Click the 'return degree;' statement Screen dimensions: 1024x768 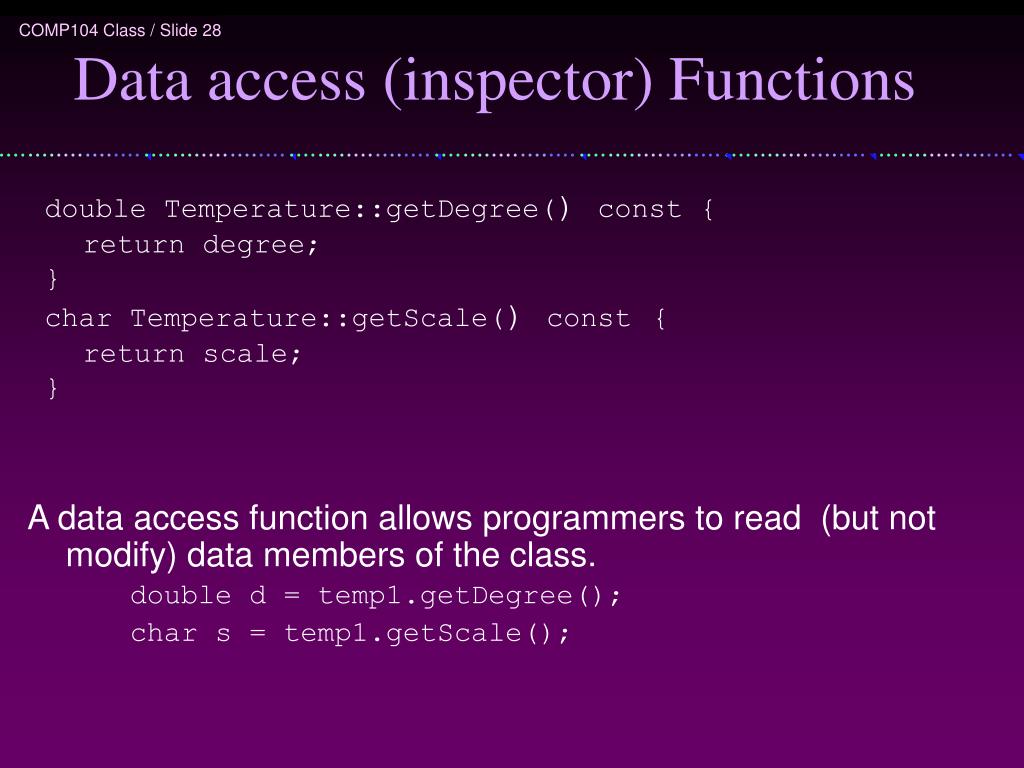tap(200, 246)
